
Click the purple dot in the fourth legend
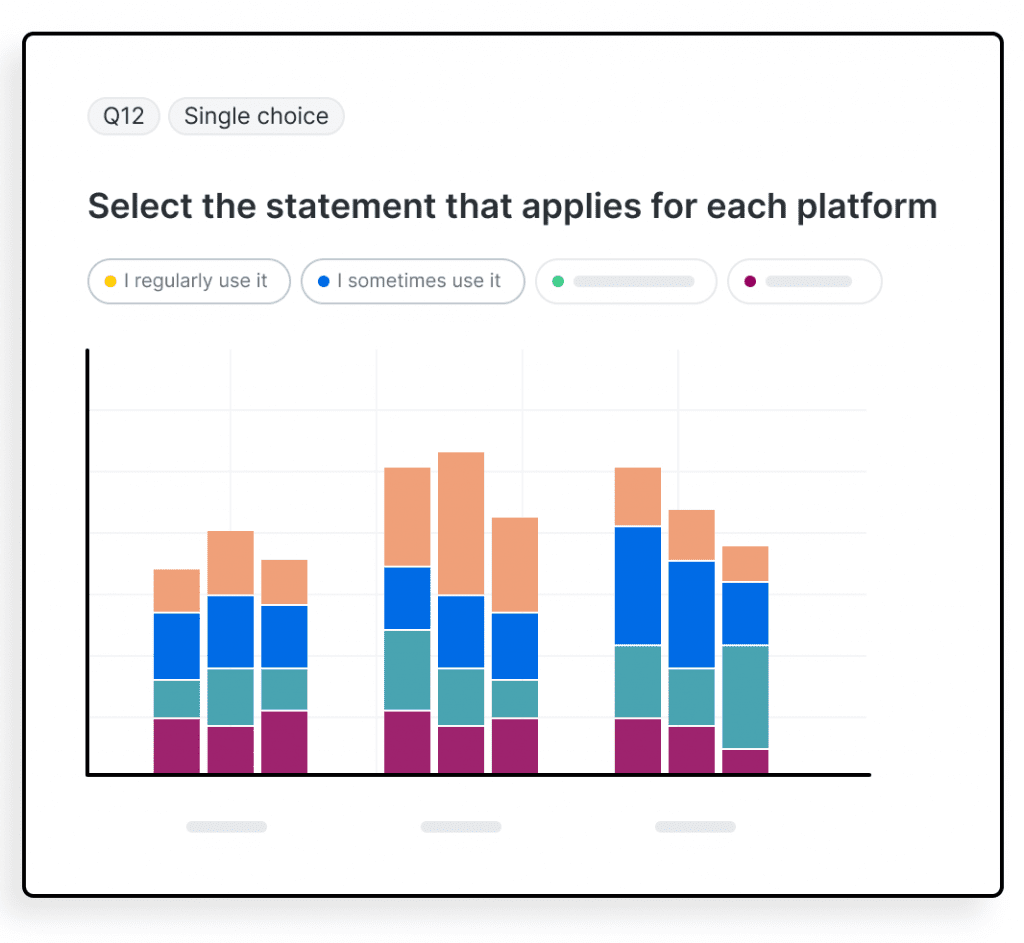click(x=750, y=281)
